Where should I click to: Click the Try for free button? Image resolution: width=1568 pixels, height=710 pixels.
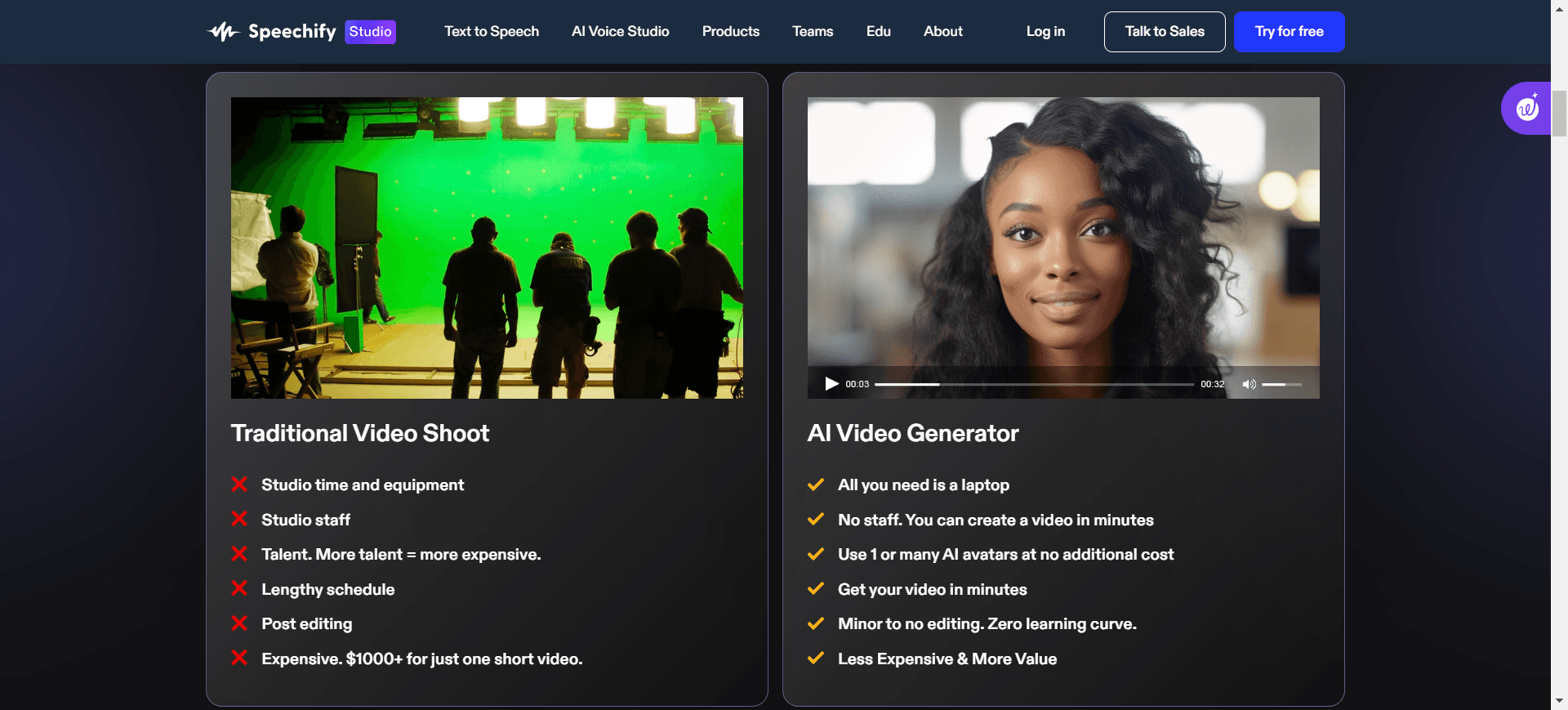click(x=1289, y=32)
